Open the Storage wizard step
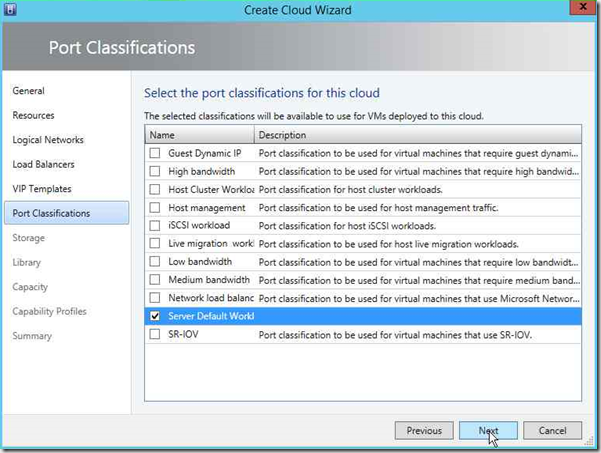This screenshot has height=453, width=601. click(28, 238)
